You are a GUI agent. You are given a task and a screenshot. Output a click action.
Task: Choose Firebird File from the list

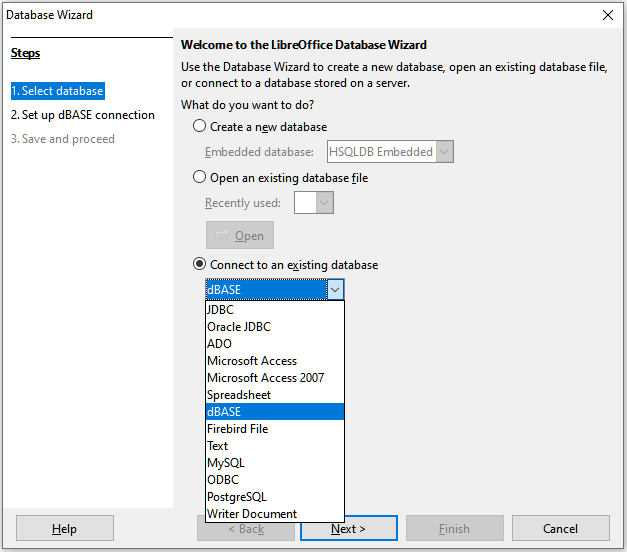tap(275, 429)
